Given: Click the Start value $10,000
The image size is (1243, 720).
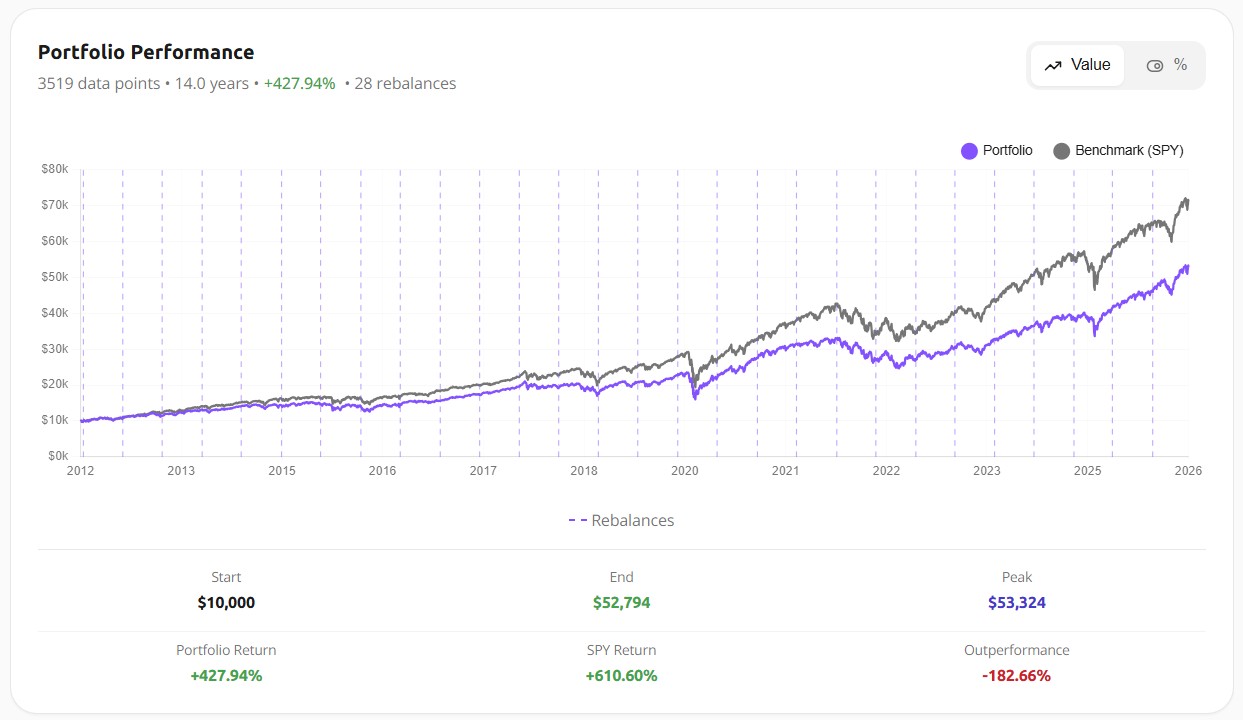Looking at the screenshot, I should click(226, 602).
